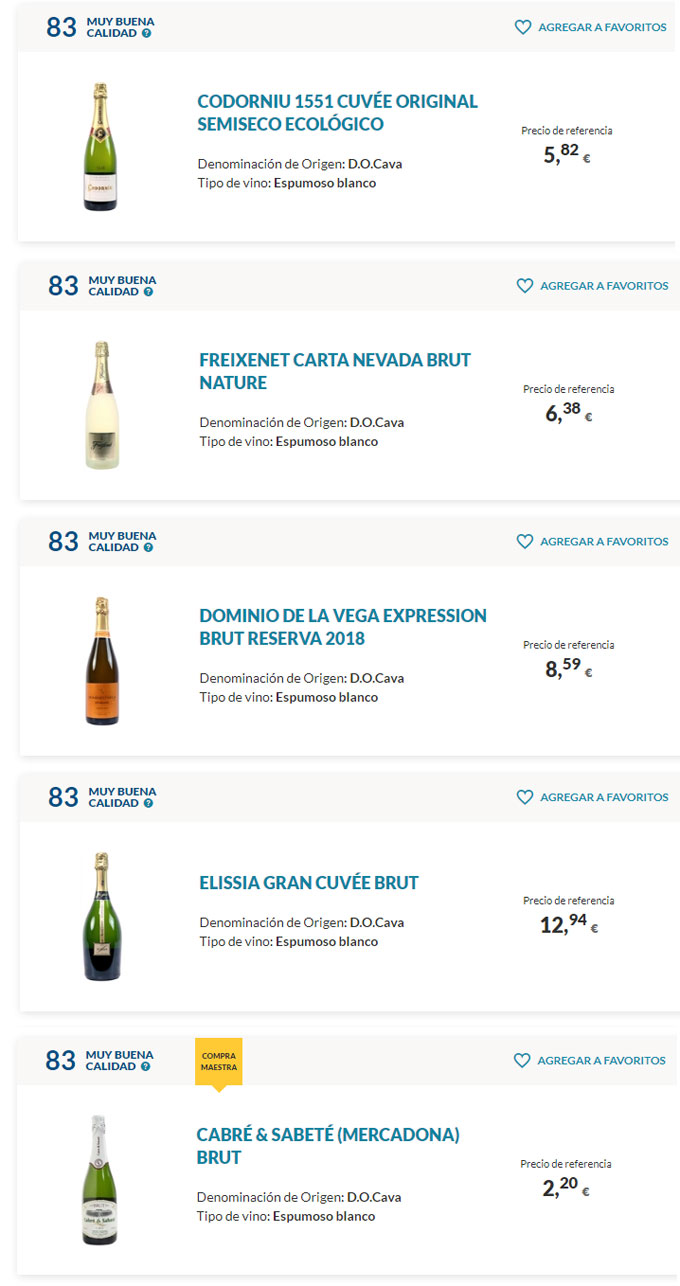Click heart icon on Codorniu 1551 card
This screenshot has height=1286, width=680.
point(523,27)
